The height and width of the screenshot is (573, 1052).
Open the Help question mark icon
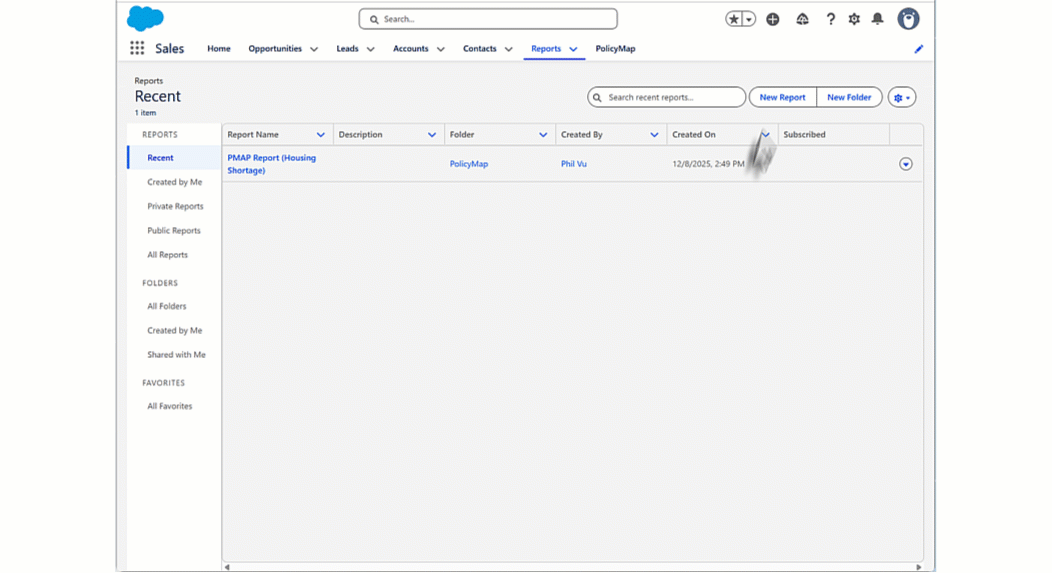pyautogui.click(x=831, y=19)
